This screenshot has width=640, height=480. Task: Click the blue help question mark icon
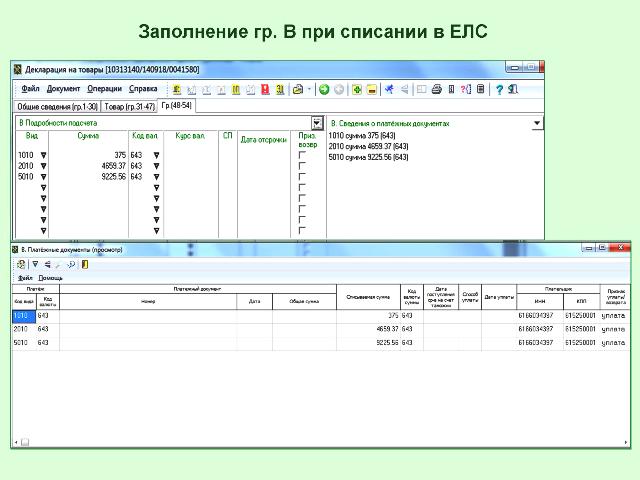(x=499, y=89)
